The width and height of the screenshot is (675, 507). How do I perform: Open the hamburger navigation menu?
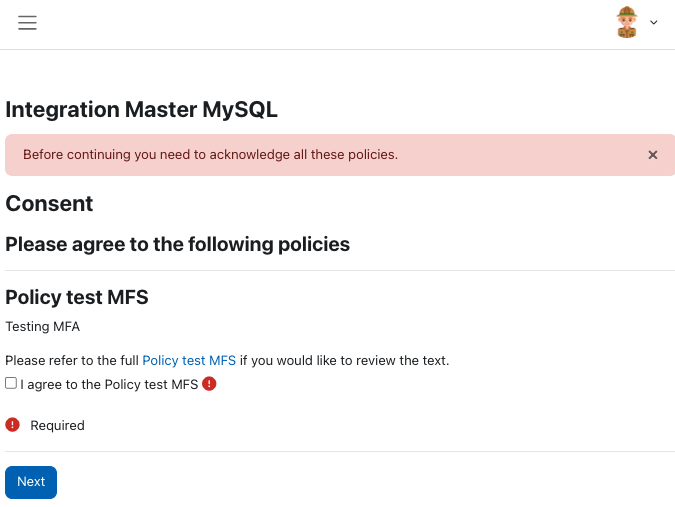(27, 22)
